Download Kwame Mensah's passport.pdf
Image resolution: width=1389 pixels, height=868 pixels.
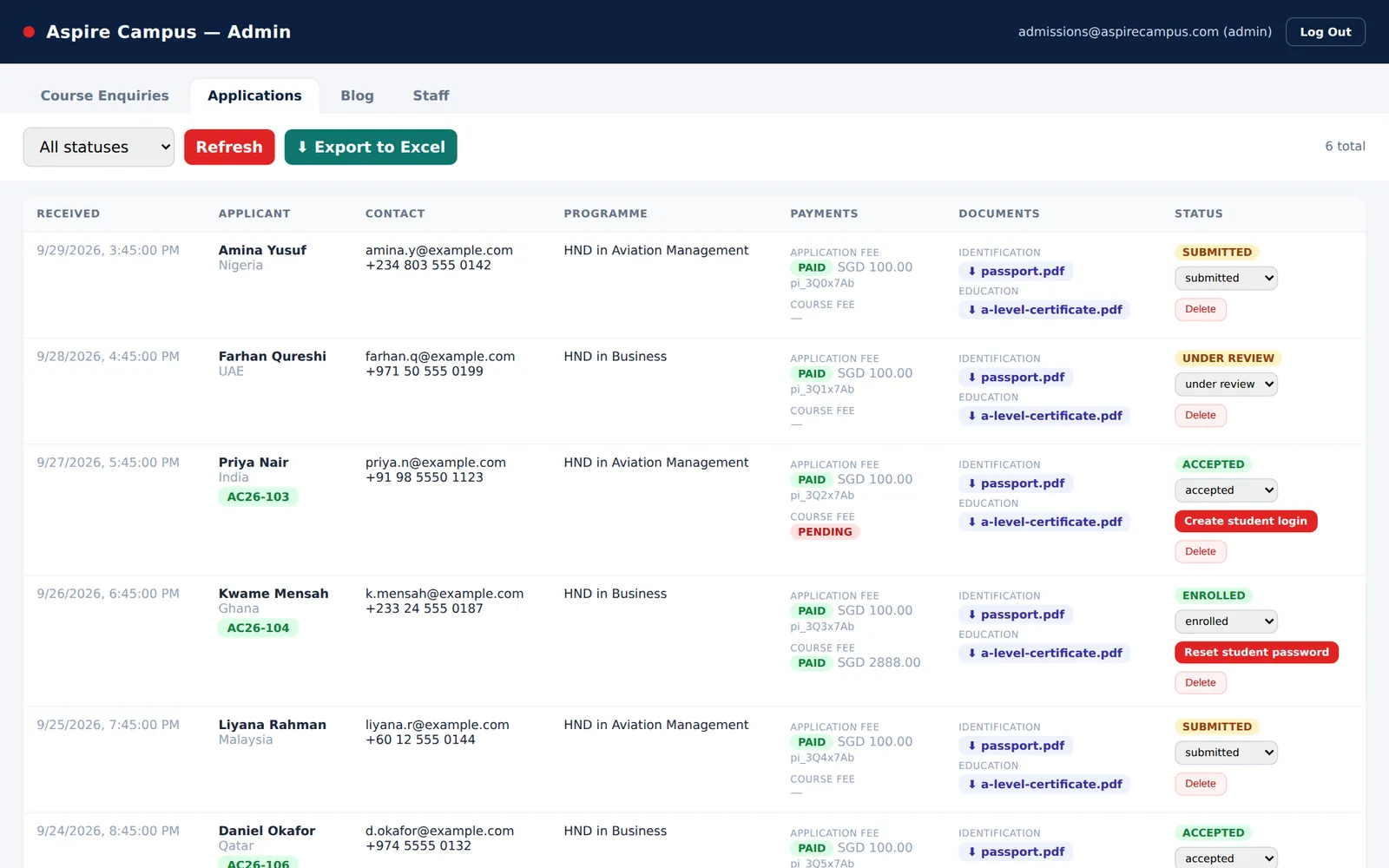(1016, 614)
